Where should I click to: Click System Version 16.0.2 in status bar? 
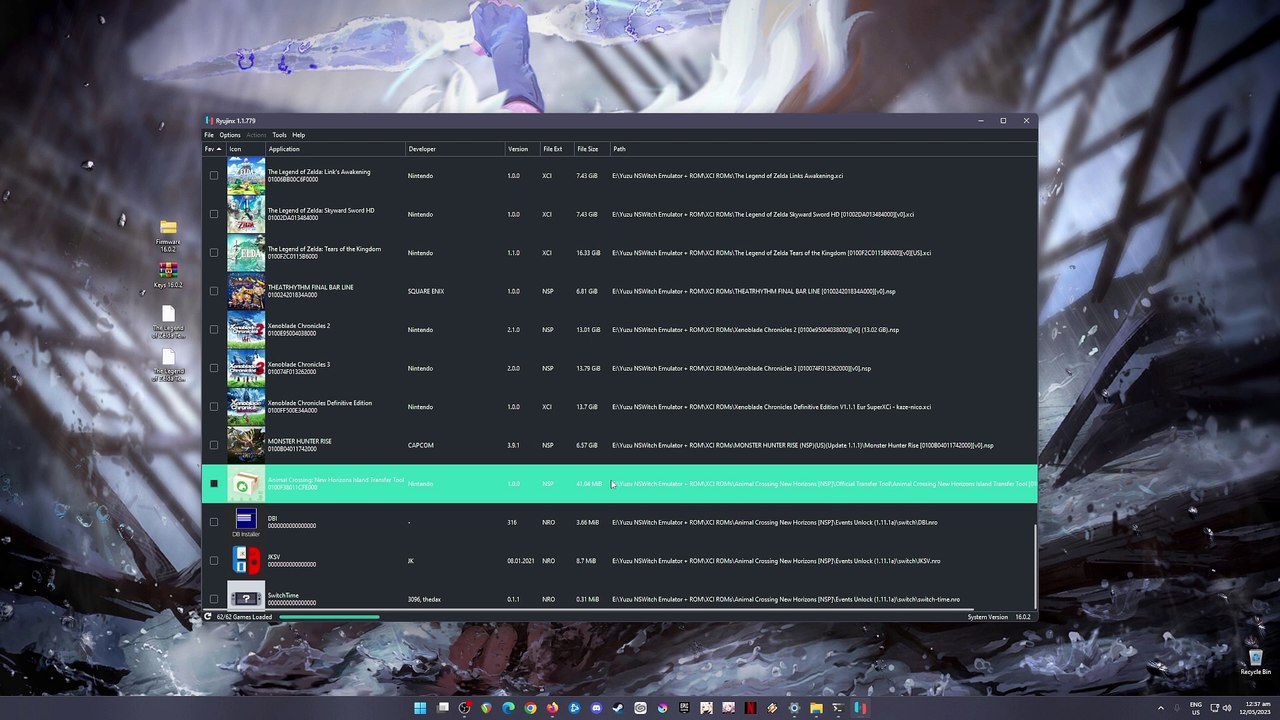(999, 617)
